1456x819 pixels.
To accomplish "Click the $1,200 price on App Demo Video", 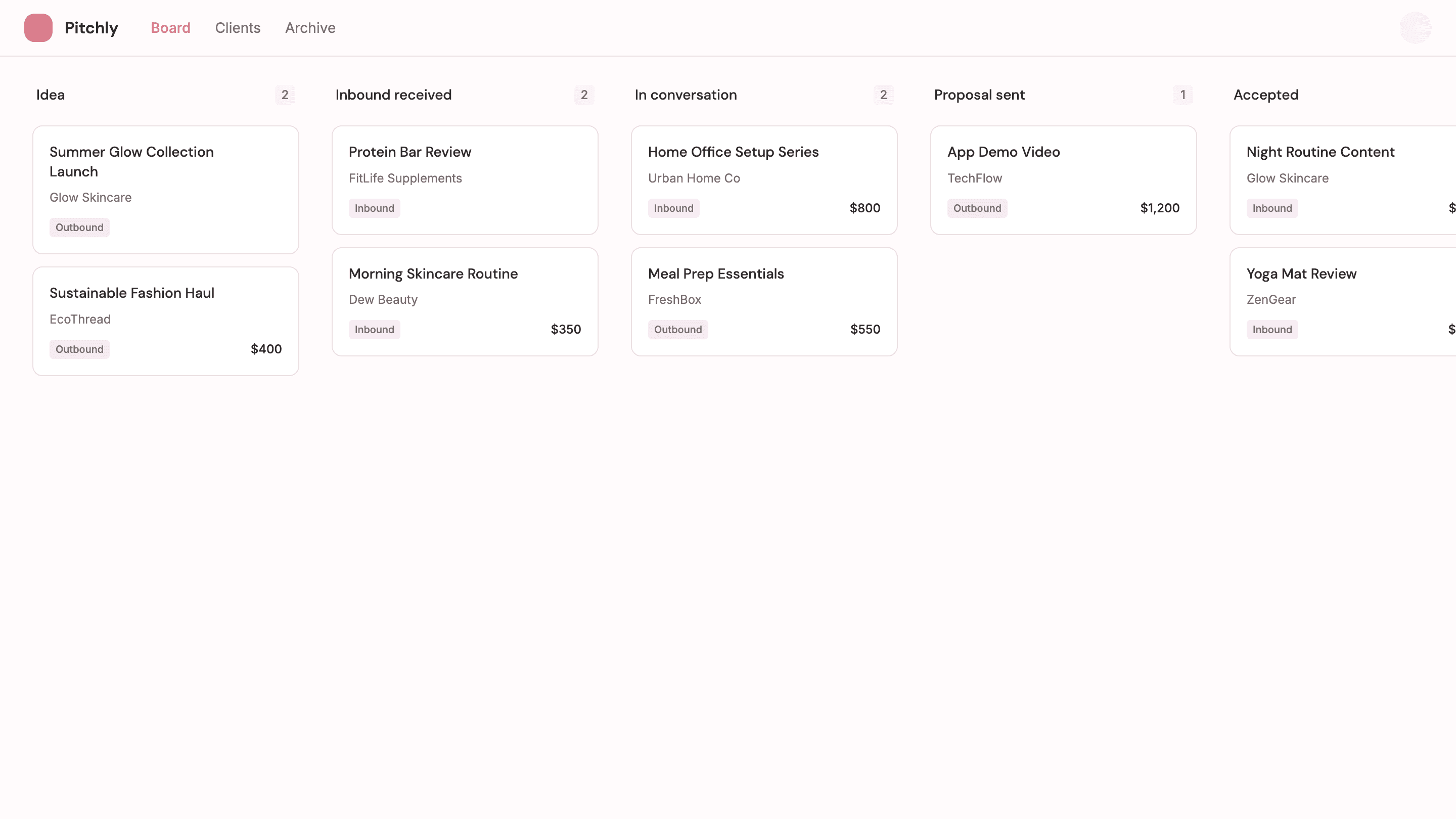I will coord(1160,207).
